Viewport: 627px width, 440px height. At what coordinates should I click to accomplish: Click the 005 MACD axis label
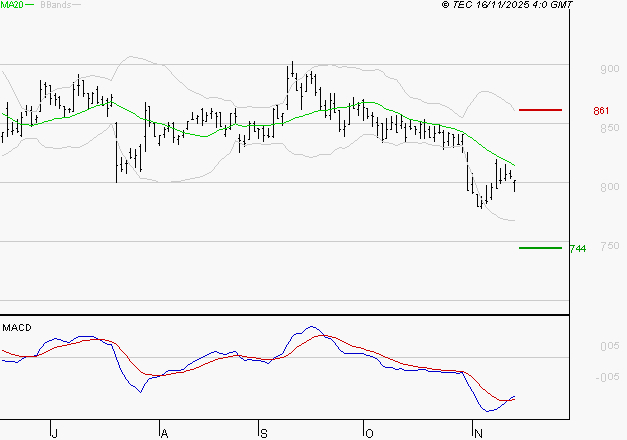tap(610, 346)
